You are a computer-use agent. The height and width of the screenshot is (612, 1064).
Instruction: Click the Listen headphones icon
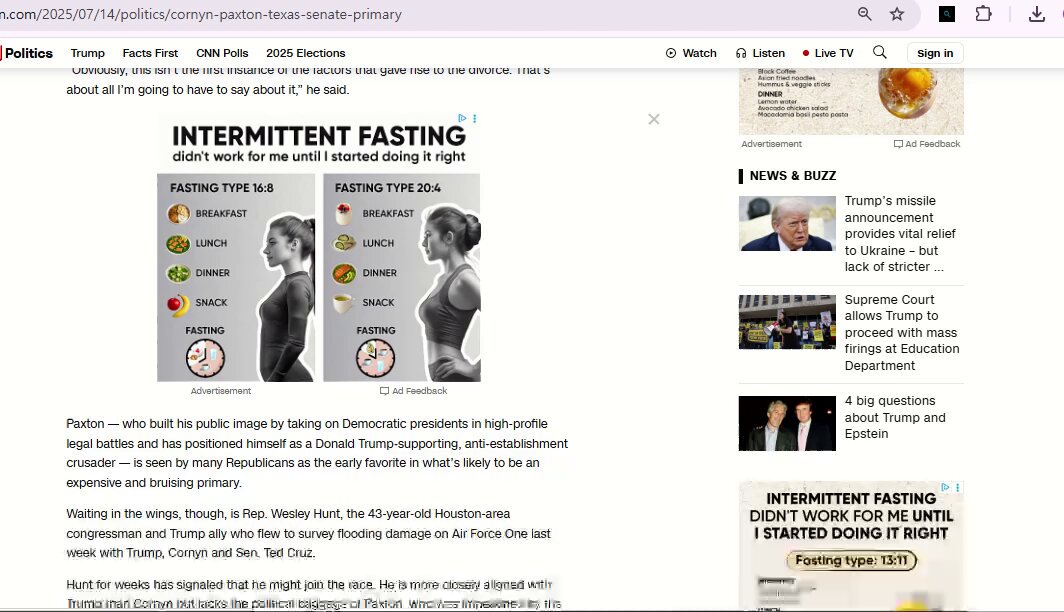point(741,53)
